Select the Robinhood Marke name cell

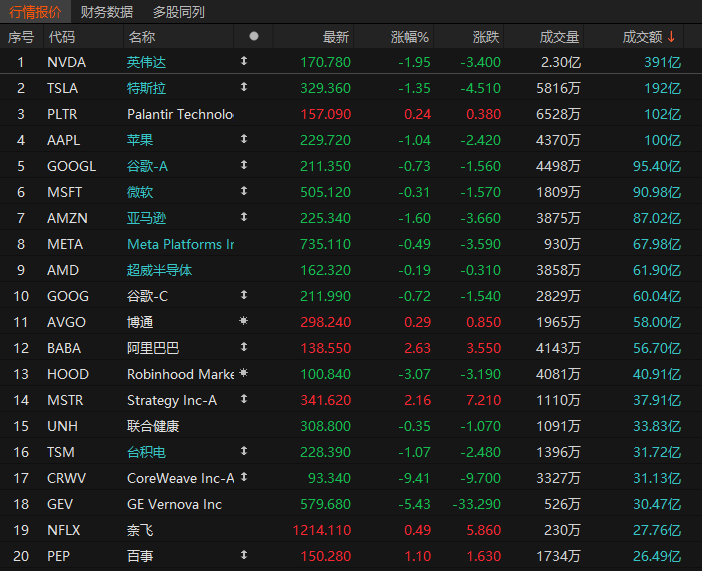180,374
